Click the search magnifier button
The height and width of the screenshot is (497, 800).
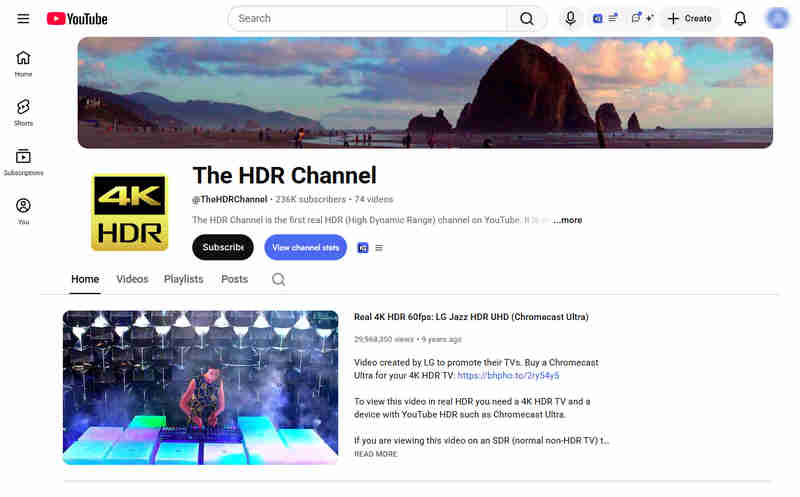pyautogui.click(x=527, y=19)
